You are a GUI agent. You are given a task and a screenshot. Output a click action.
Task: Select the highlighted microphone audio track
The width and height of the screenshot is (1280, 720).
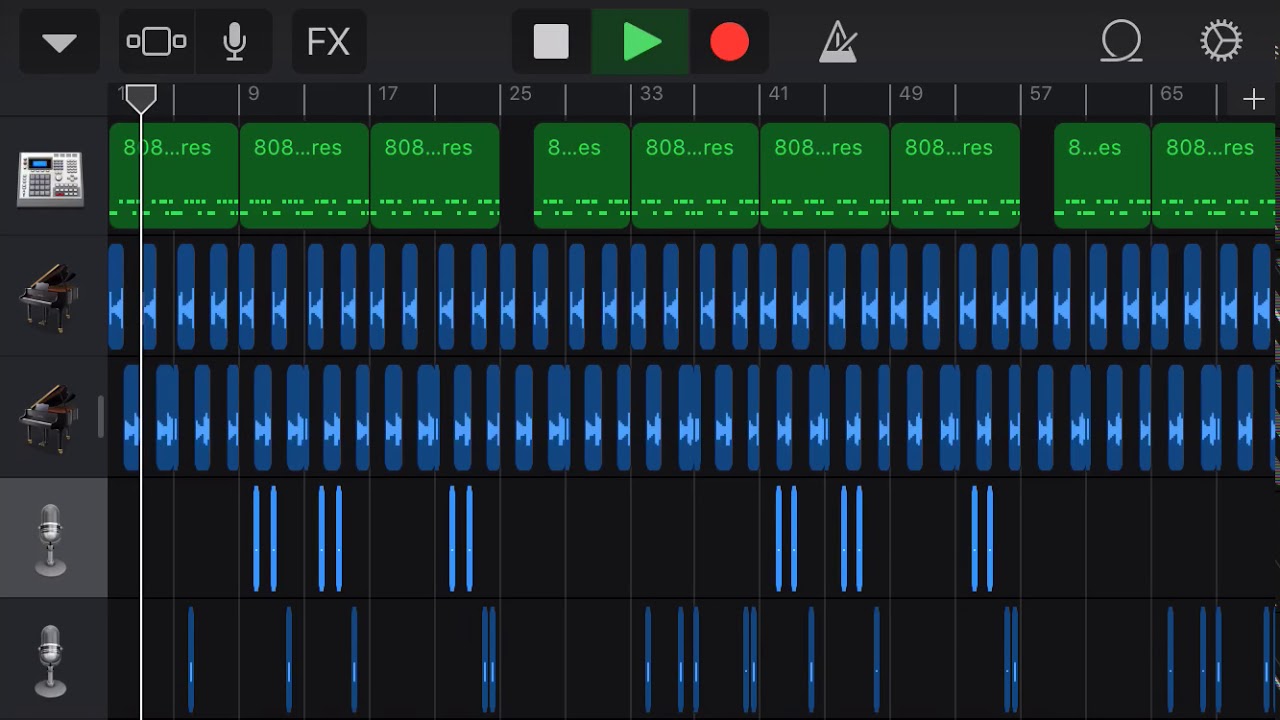53,538
